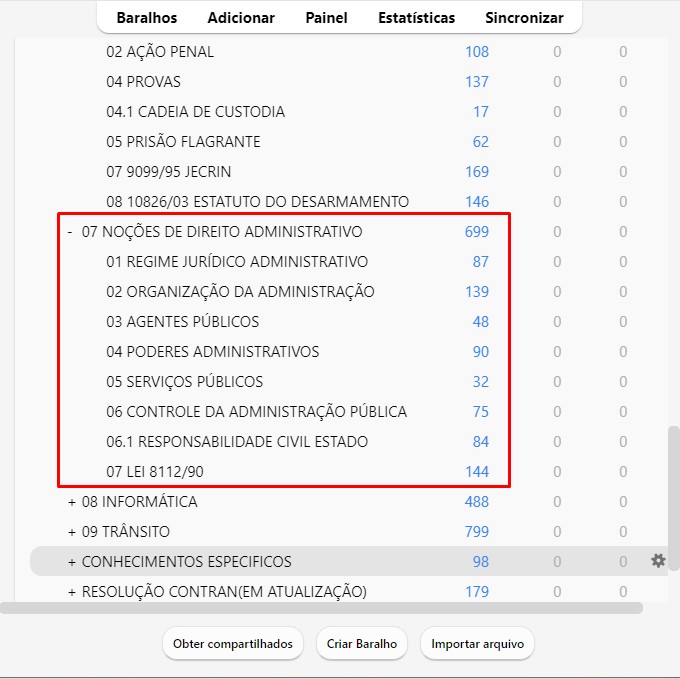Select the 08 INFORMÁTICA deck name
The width and height of the screenshot is (680, 679).
[x=139, y=502]
